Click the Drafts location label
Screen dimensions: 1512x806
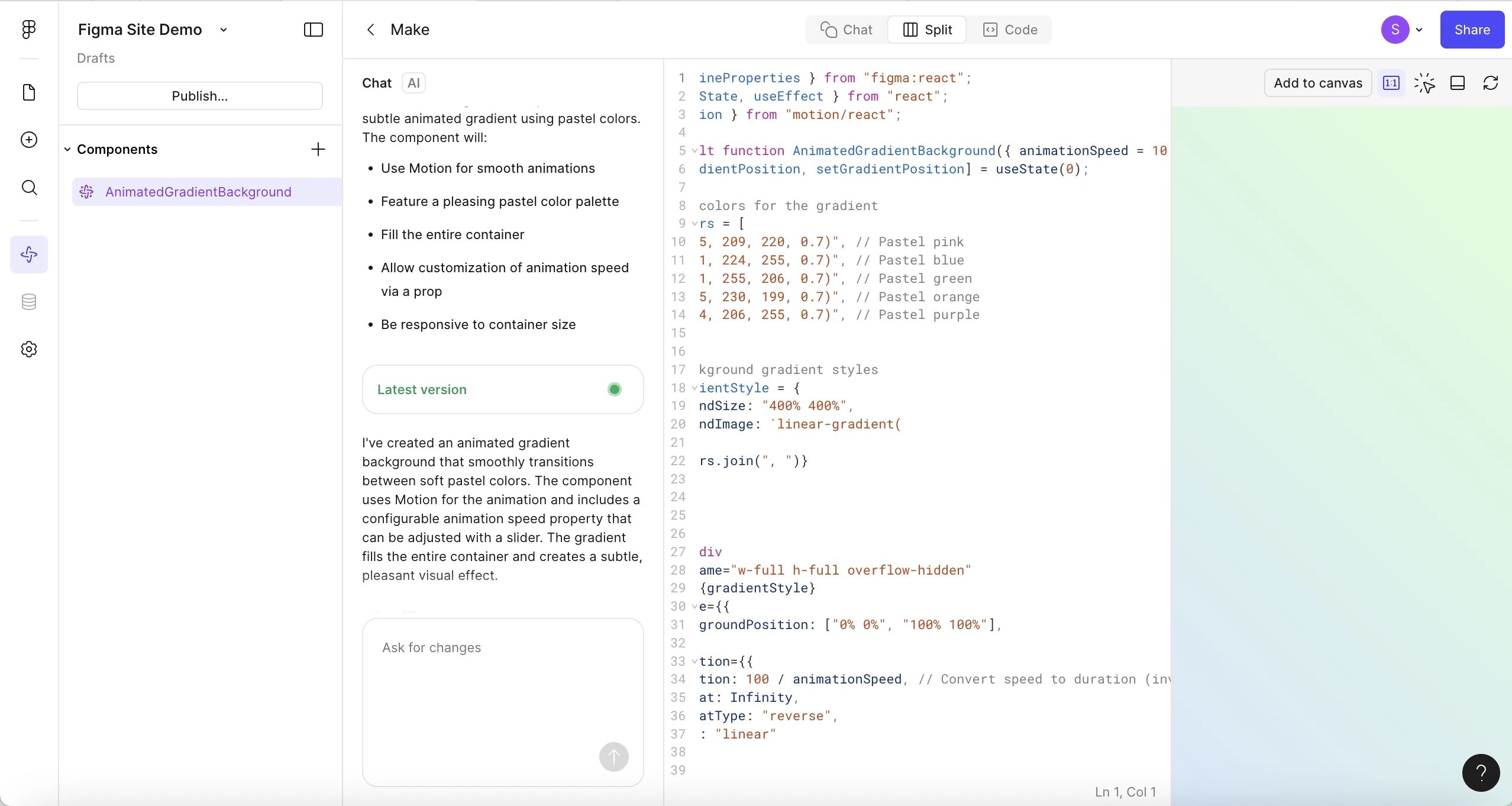96,58
